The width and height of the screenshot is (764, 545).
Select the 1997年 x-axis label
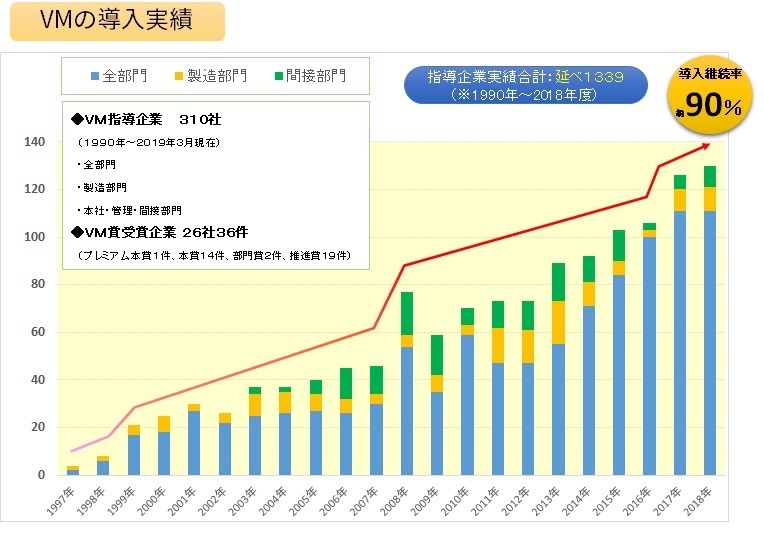click(x=64, y=500)
